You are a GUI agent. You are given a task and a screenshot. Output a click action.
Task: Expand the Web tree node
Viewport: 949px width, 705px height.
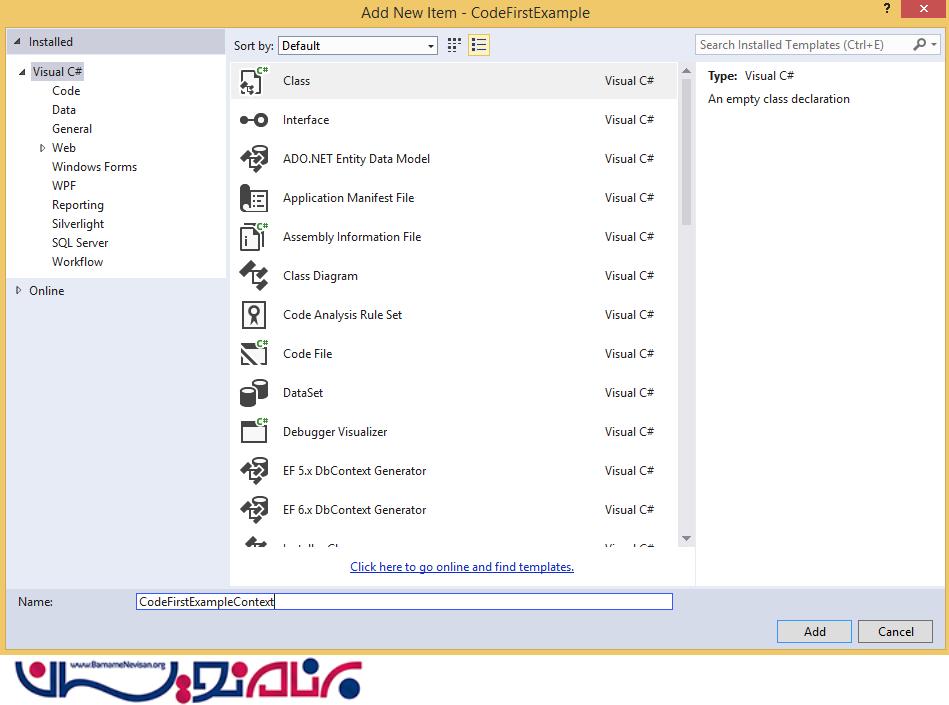point(43,148)
